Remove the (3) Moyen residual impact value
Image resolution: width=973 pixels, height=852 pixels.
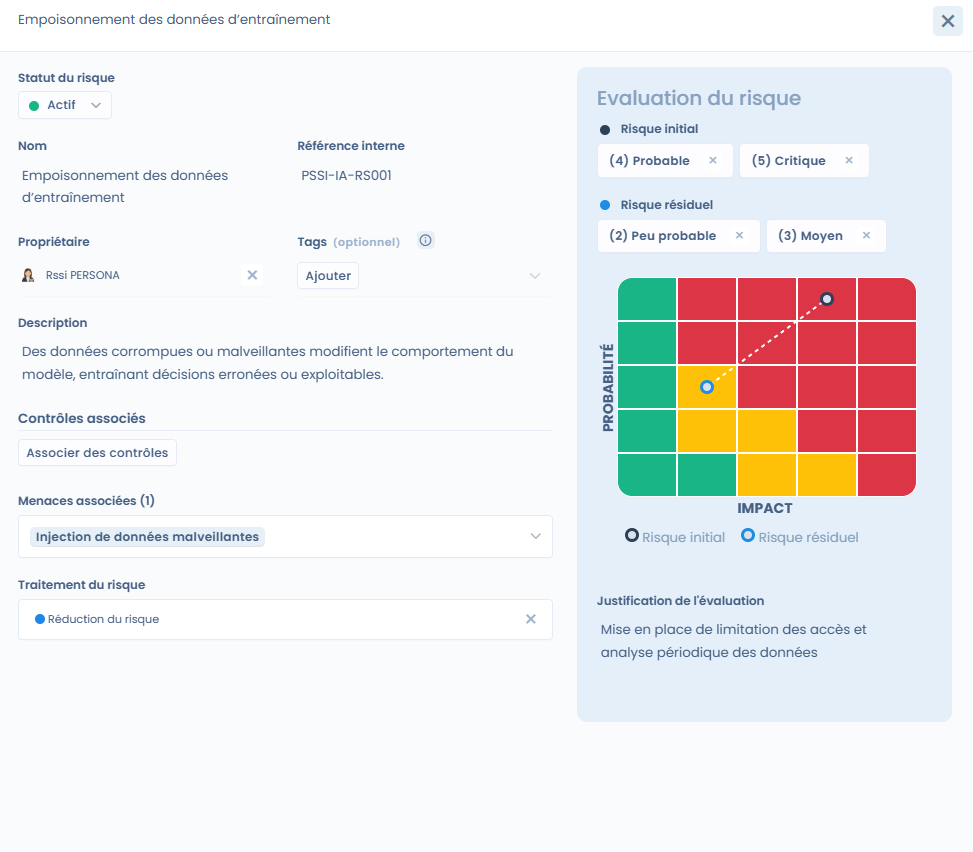[x=866, y=236]
